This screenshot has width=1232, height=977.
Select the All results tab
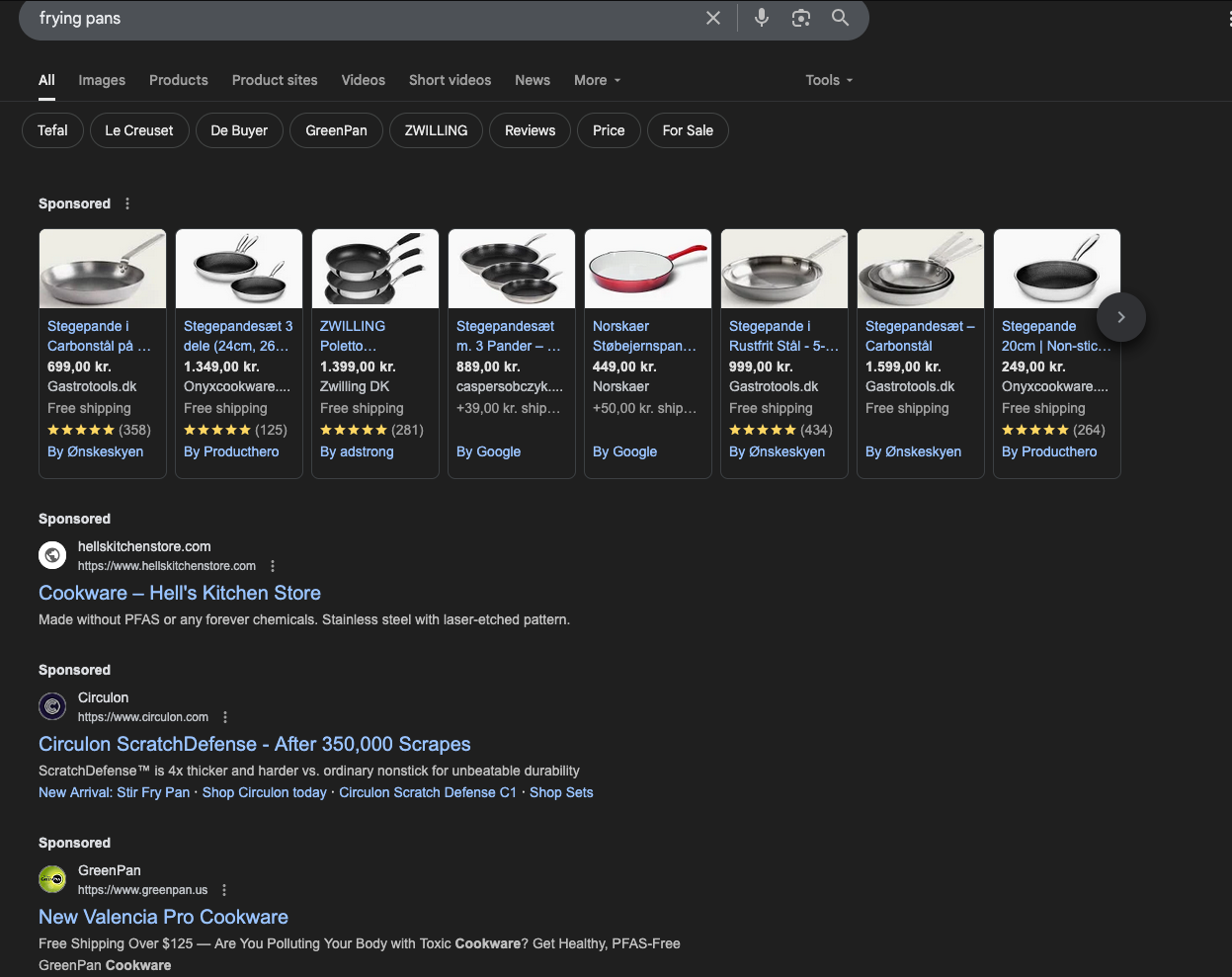point(46,80)
